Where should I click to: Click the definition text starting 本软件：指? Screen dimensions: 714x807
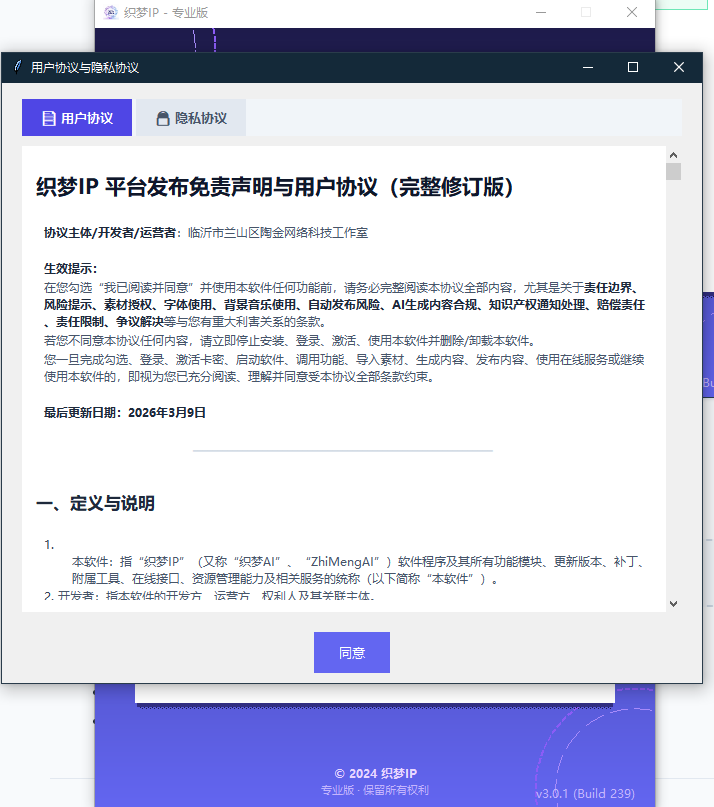358,570
